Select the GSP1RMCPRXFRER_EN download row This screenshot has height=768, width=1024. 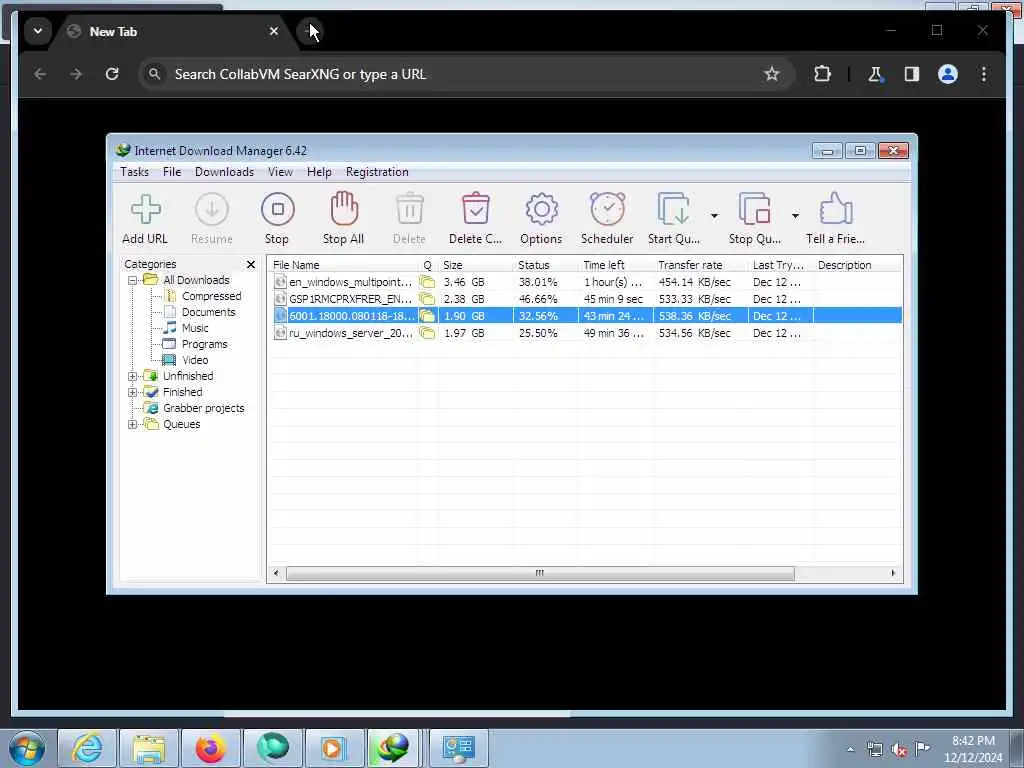pos(586,299)
